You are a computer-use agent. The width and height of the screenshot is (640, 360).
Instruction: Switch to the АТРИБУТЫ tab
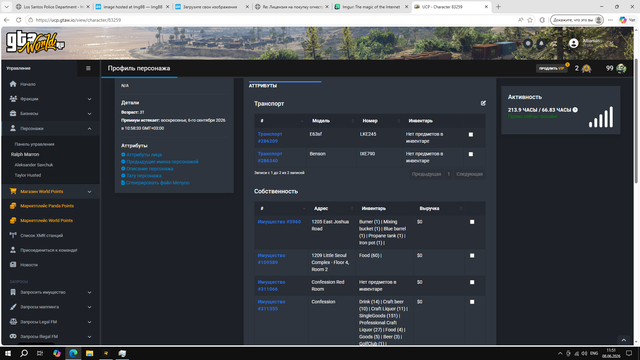[263, 86]
